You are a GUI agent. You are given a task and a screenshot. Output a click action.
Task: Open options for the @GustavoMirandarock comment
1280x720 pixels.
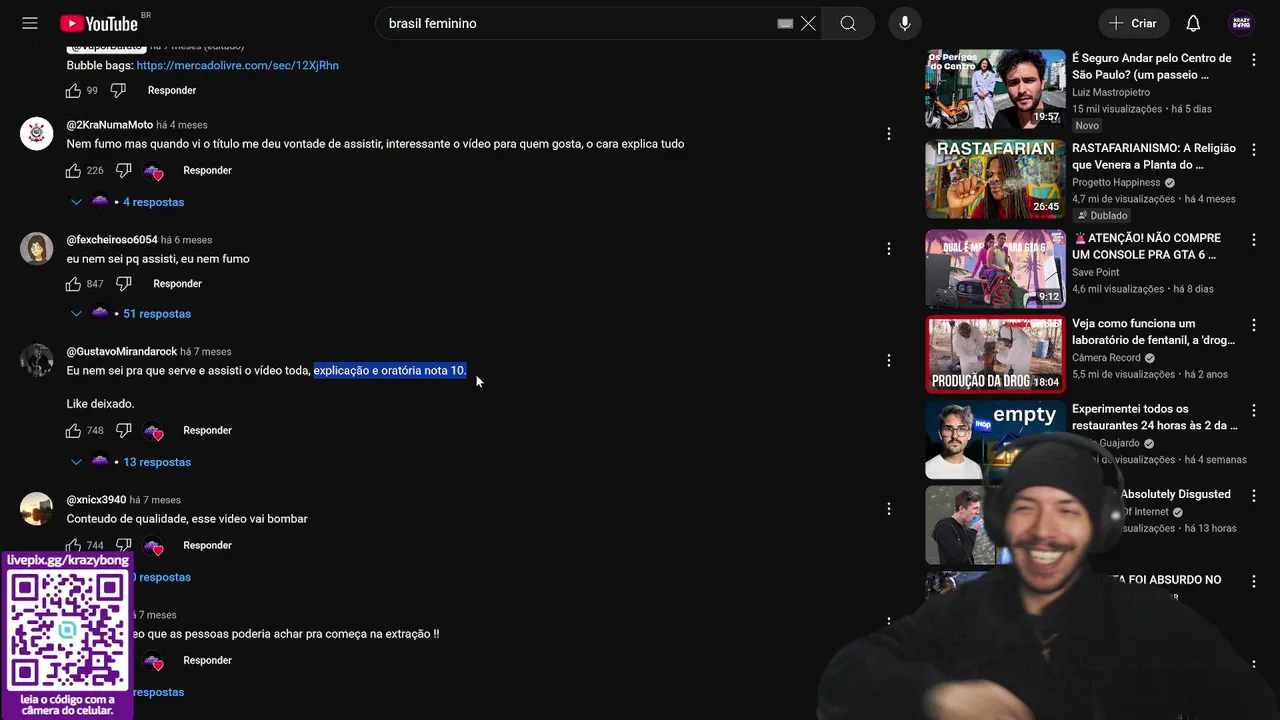coord(889,361)
